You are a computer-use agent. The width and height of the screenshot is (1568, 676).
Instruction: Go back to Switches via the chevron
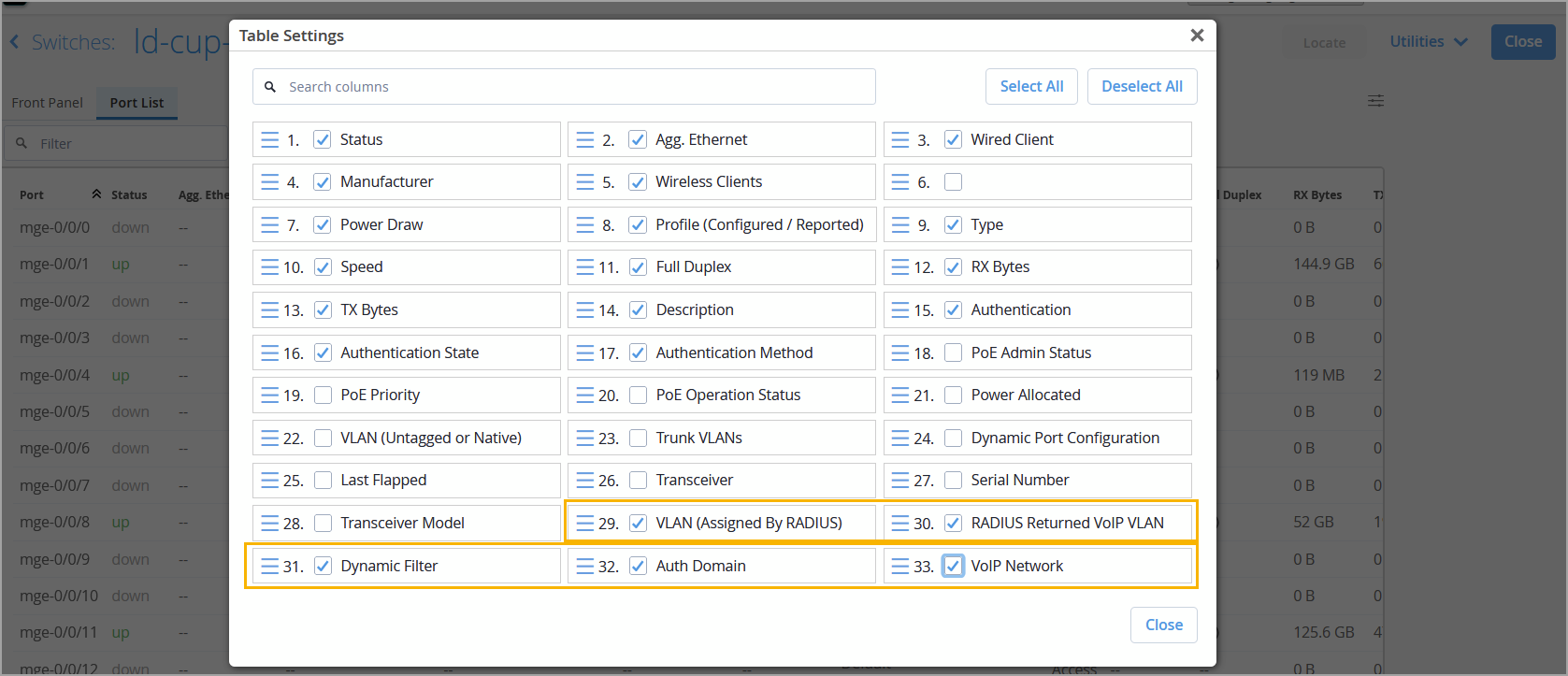point(15,42)
